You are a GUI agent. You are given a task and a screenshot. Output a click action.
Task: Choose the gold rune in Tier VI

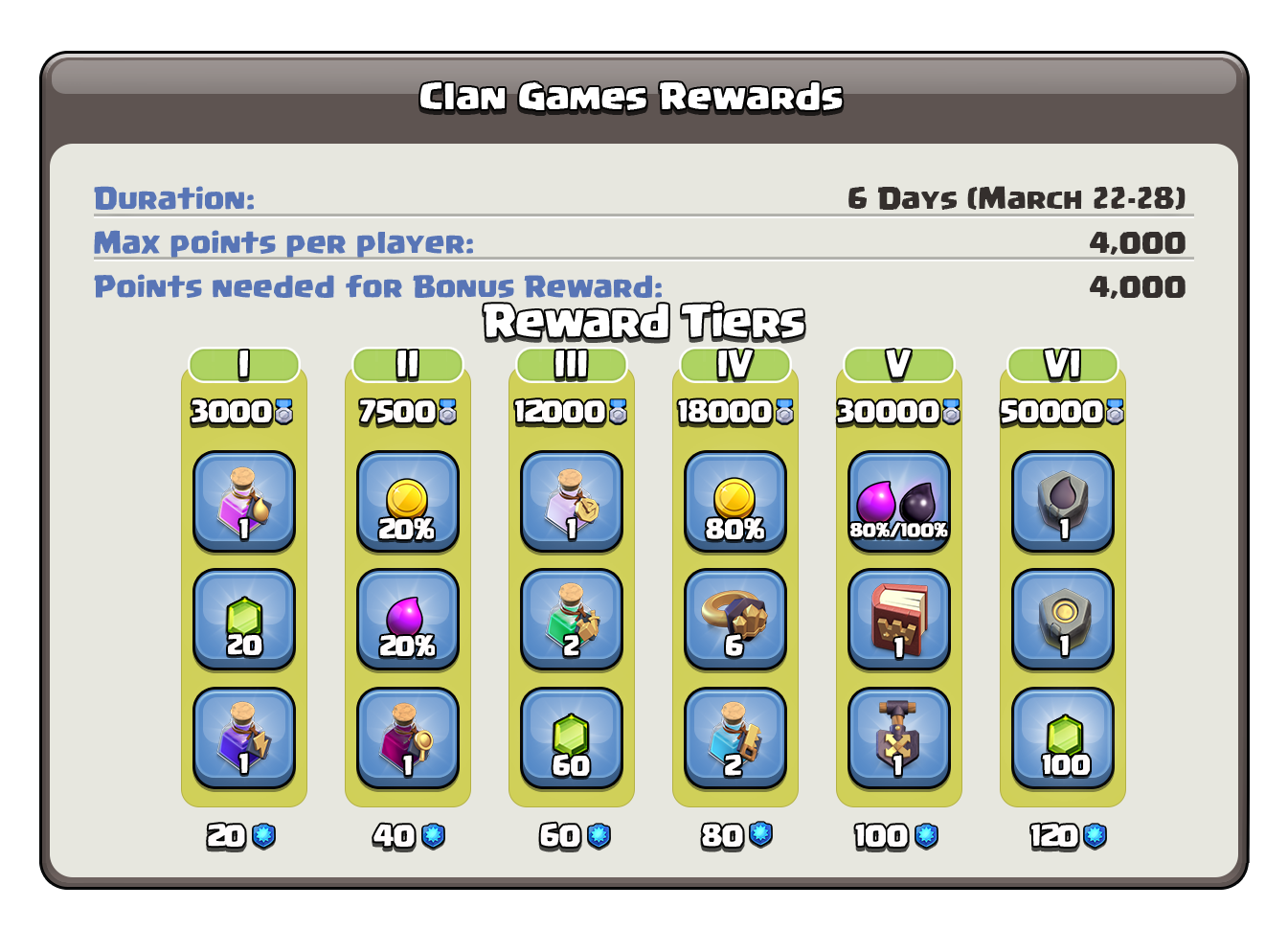[x=1063, y=620]
